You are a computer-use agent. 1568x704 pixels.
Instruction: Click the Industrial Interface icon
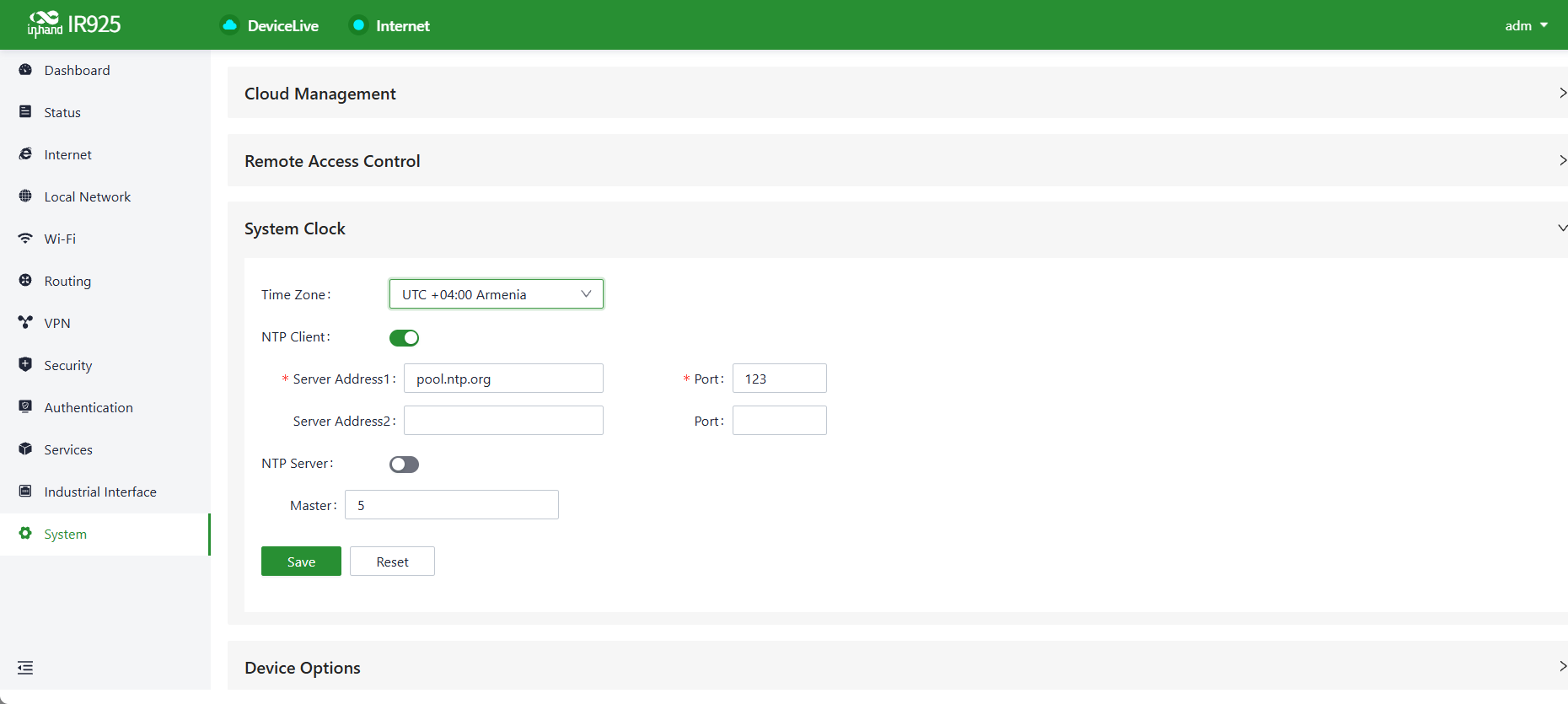(25, 492)
